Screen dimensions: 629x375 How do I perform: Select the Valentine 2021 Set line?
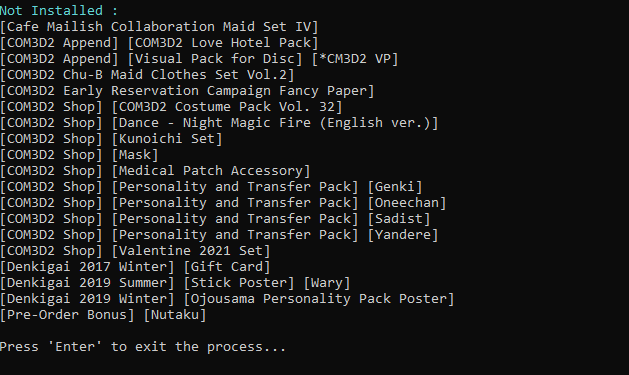click(135, 251)
